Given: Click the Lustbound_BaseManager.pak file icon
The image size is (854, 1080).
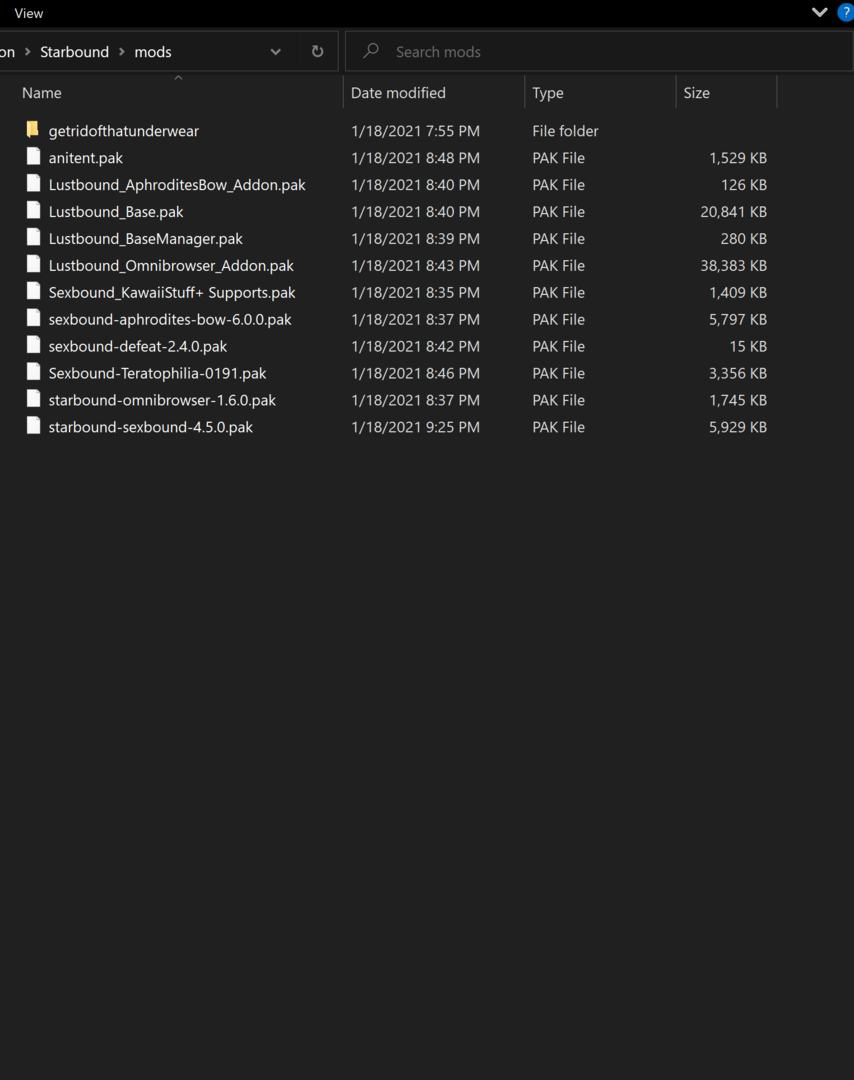Looking at the screenshot, I should point(33,237).
